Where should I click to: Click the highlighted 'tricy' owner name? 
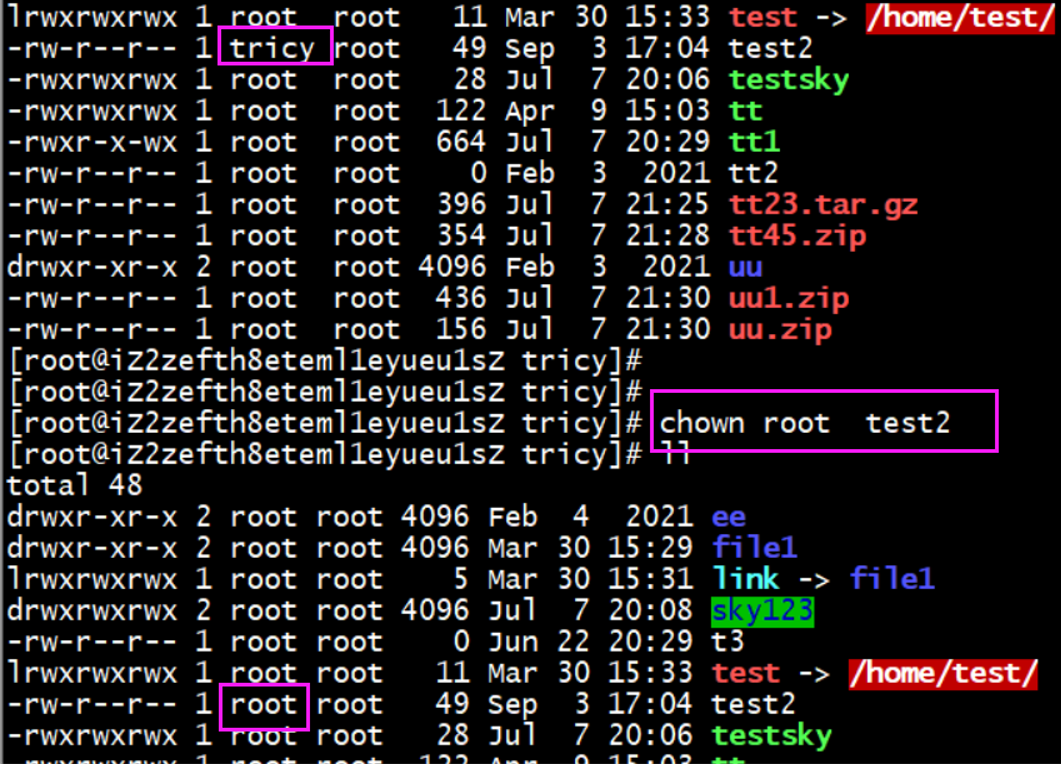tap(273, 49)
